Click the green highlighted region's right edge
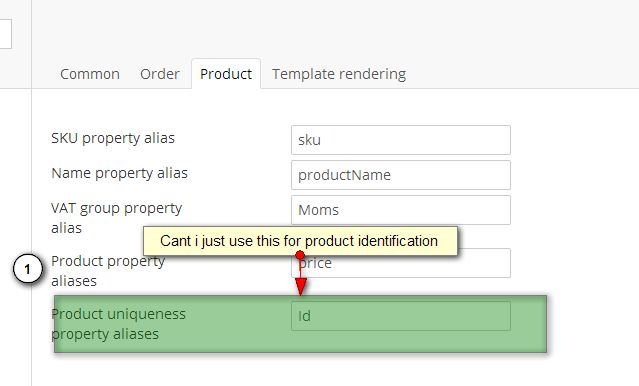Image resolution: width=639 pixels, height=386 pixels. coord(546,324)
